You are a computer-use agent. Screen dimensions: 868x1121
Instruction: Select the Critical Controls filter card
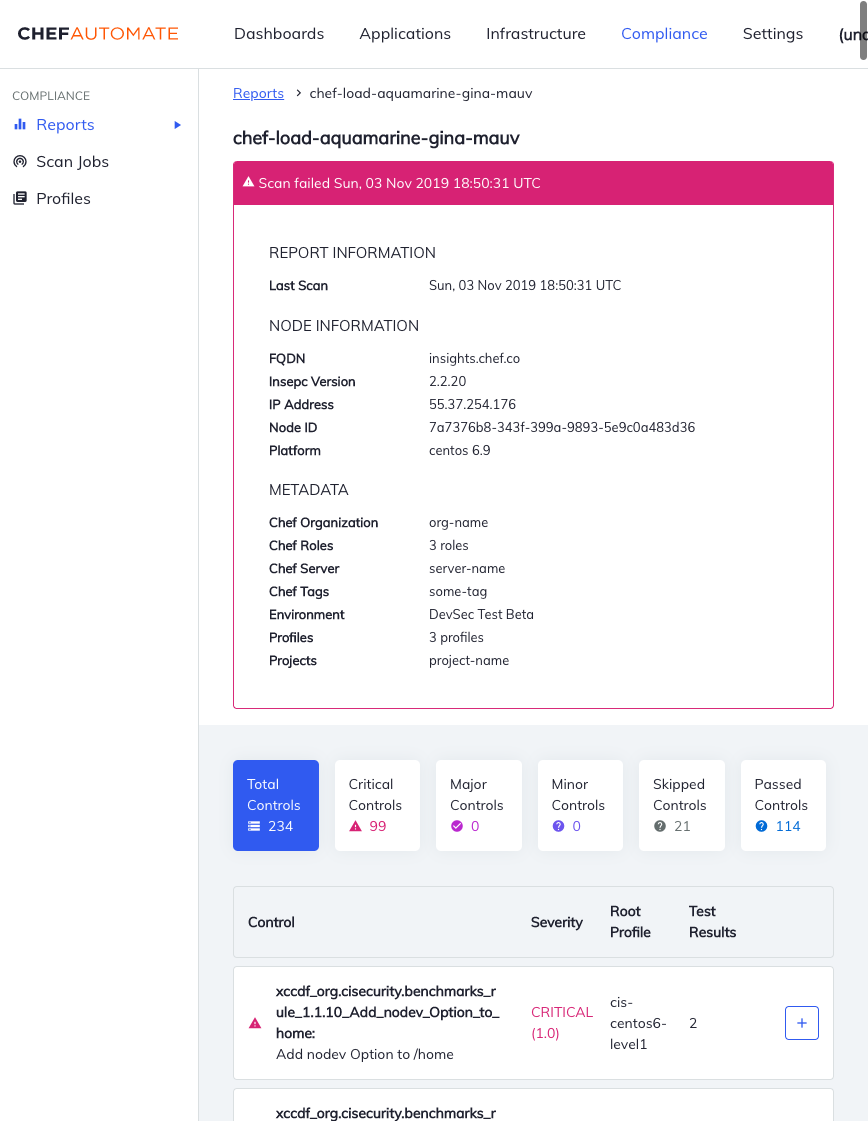(x=377, y=805)
